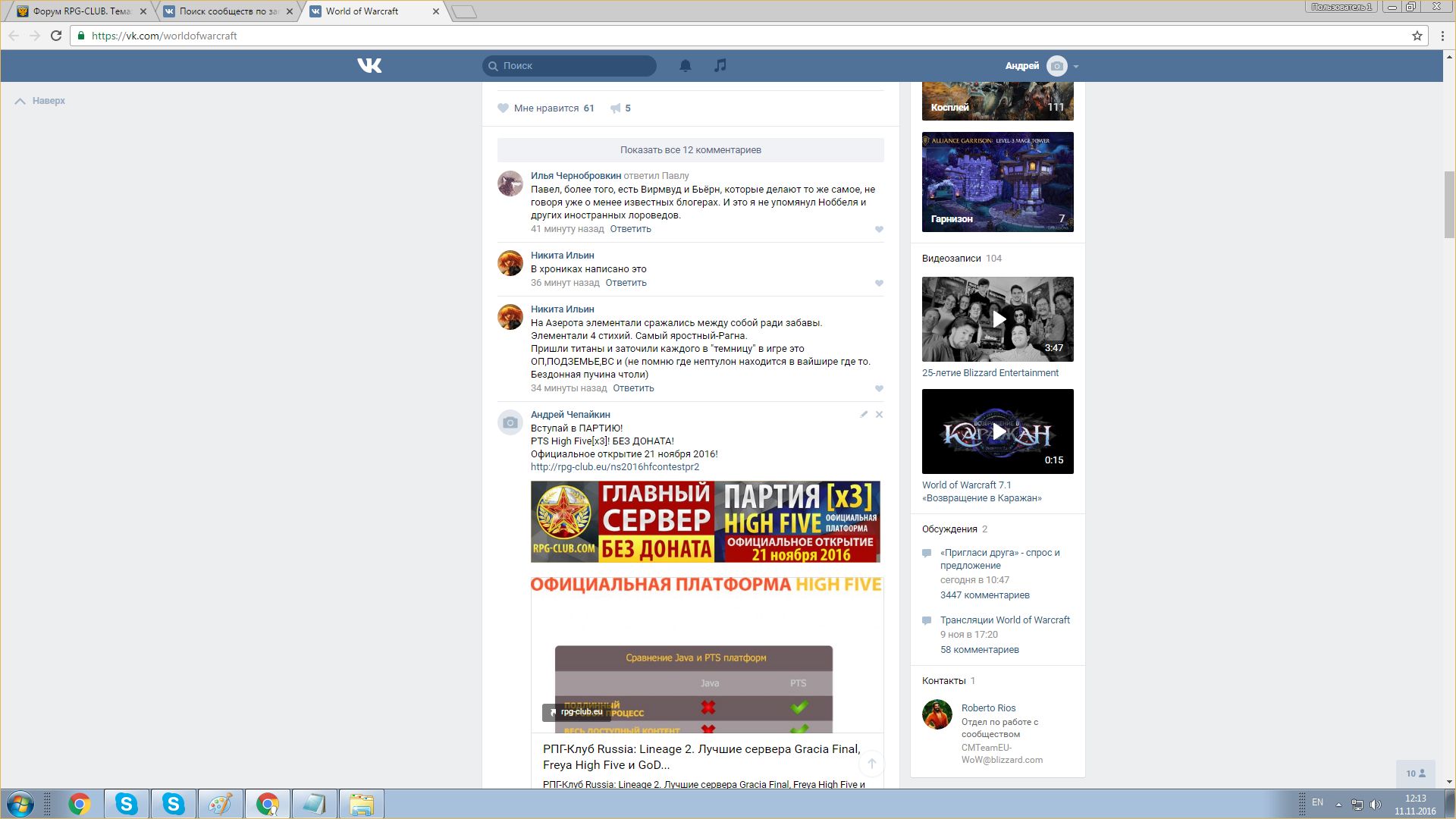Click the Наверх back-to-top link
The image size is (1456, 819).
click(40, 101)
